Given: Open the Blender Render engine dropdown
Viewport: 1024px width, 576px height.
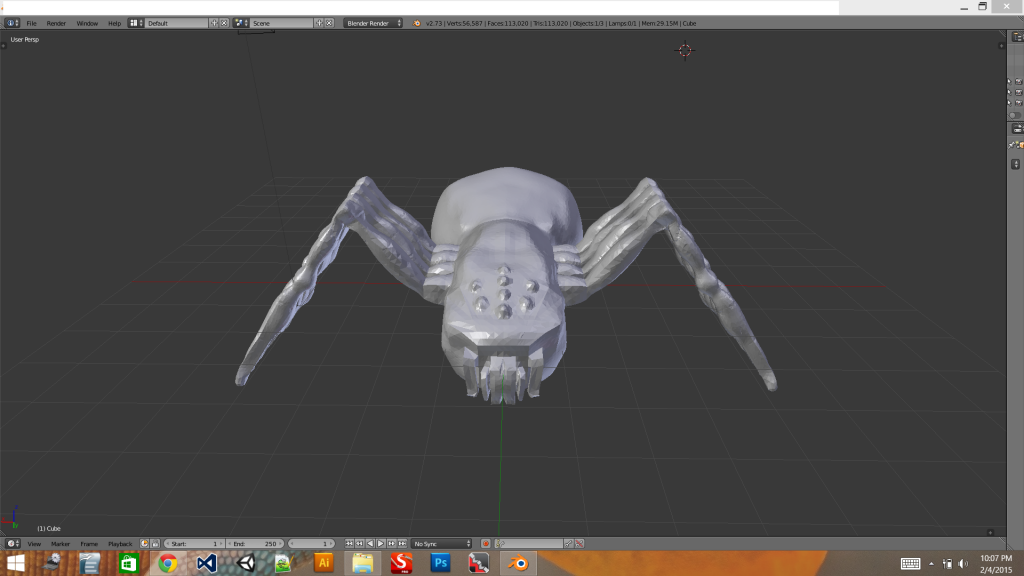Looking at the screenshot, I should pos(373,23).
